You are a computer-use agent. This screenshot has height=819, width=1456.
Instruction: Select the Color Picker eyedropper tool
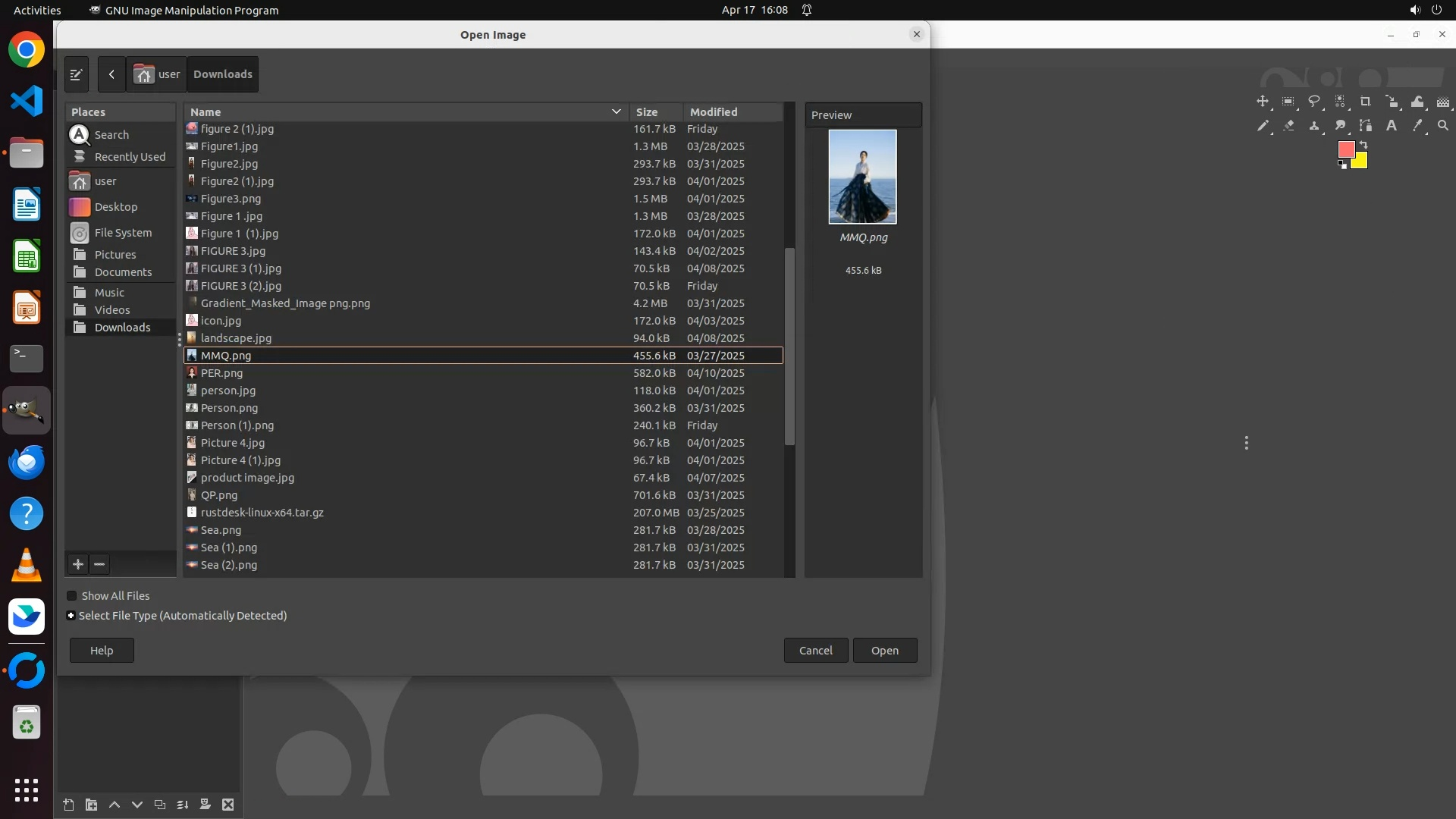coord(1417,126)
